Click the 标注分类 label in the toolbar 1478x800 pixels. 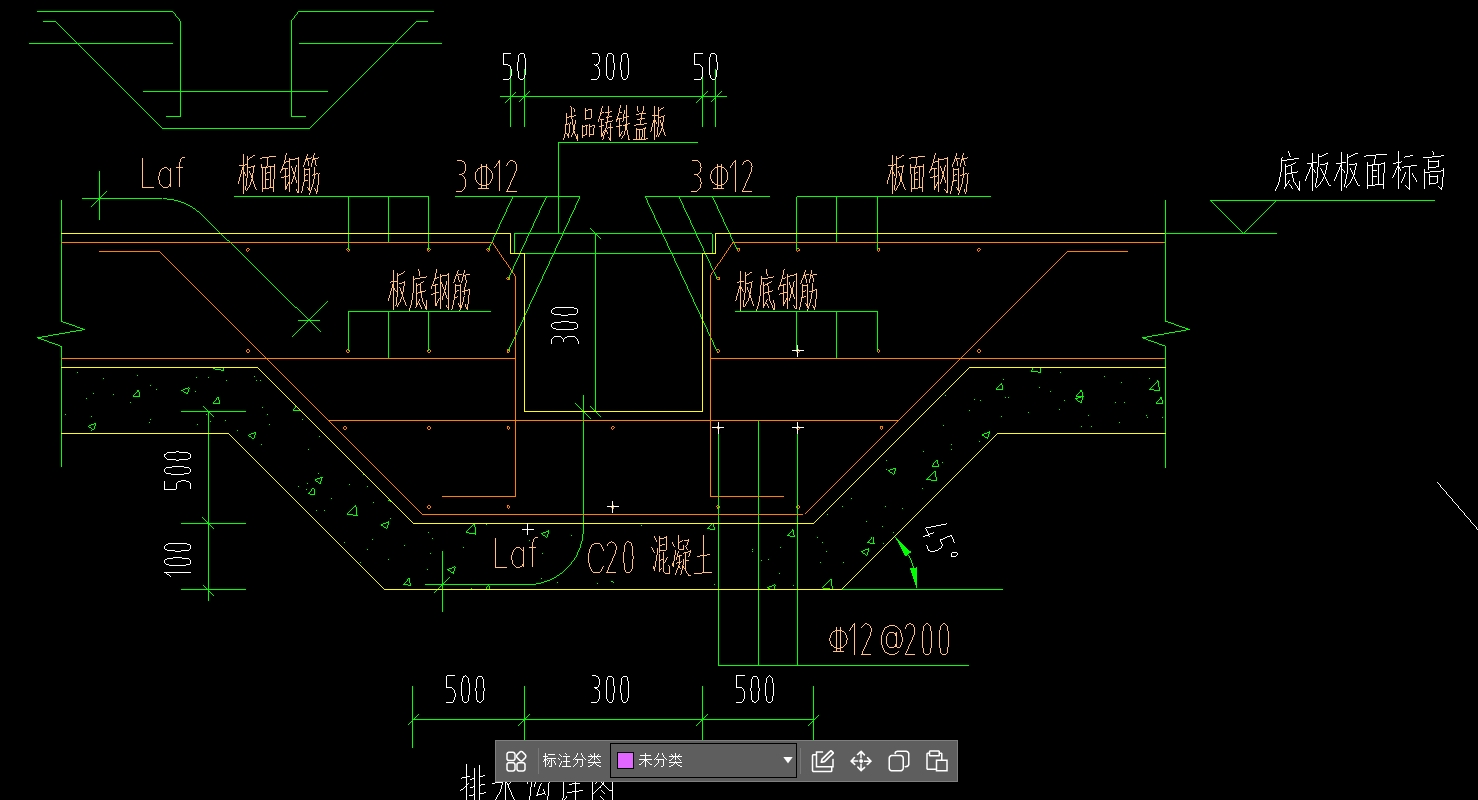[572, 761]
